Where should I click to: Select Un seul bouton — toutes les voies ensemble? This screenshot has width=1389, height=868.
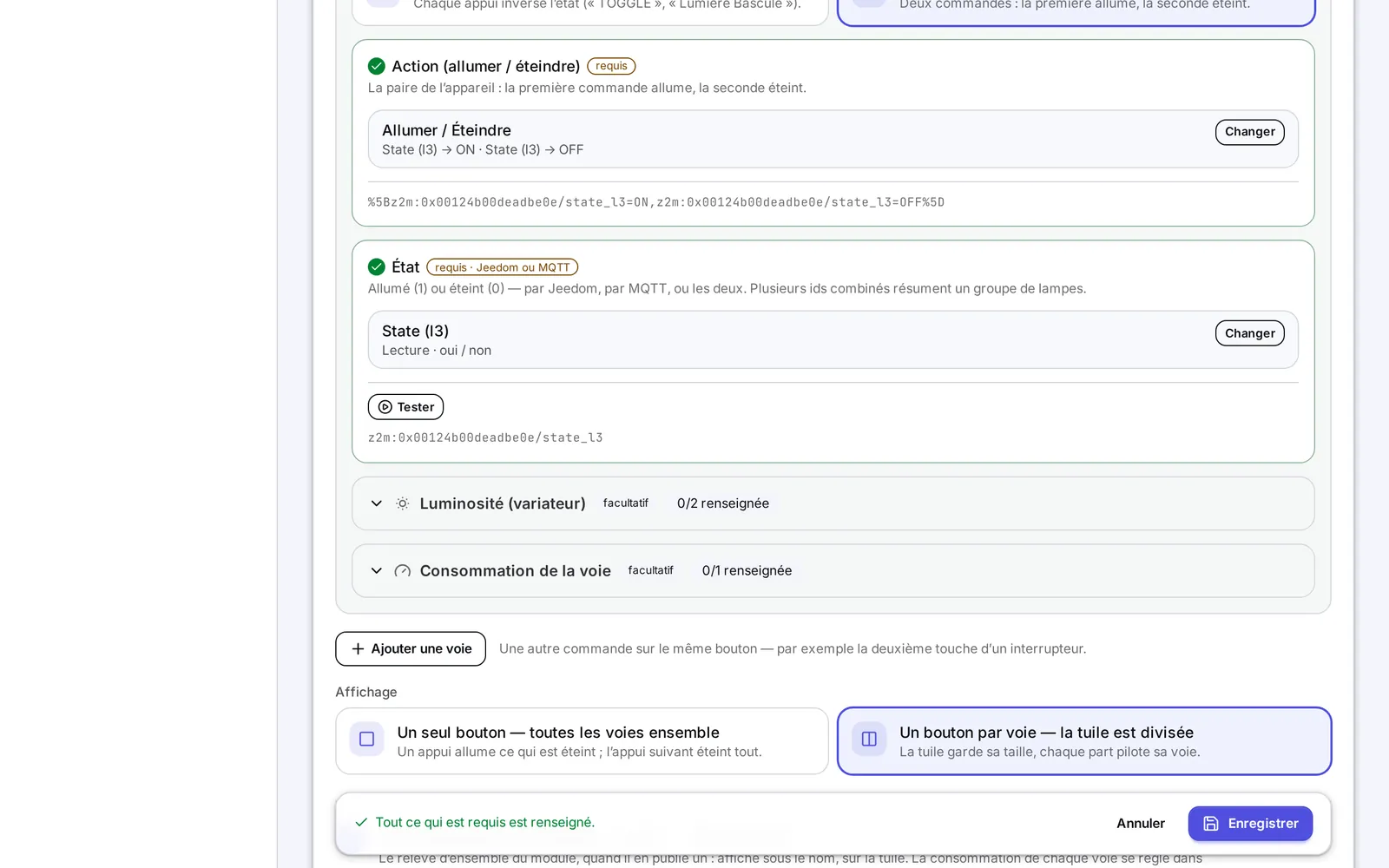(582, 741)
